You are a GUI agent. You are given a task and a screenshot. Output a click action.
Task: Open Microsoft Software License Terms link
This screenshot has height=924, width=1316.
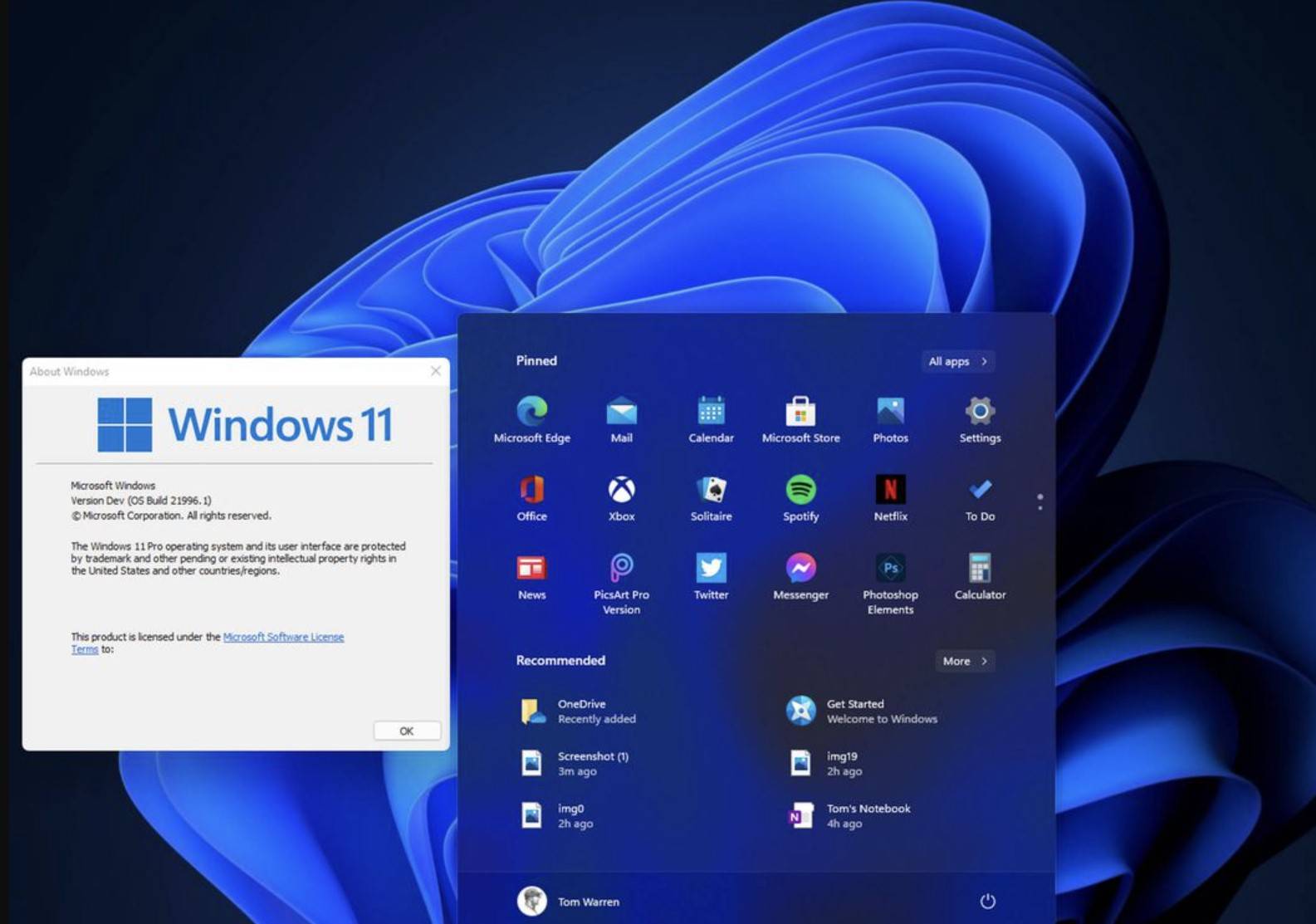tap(283, 637)
